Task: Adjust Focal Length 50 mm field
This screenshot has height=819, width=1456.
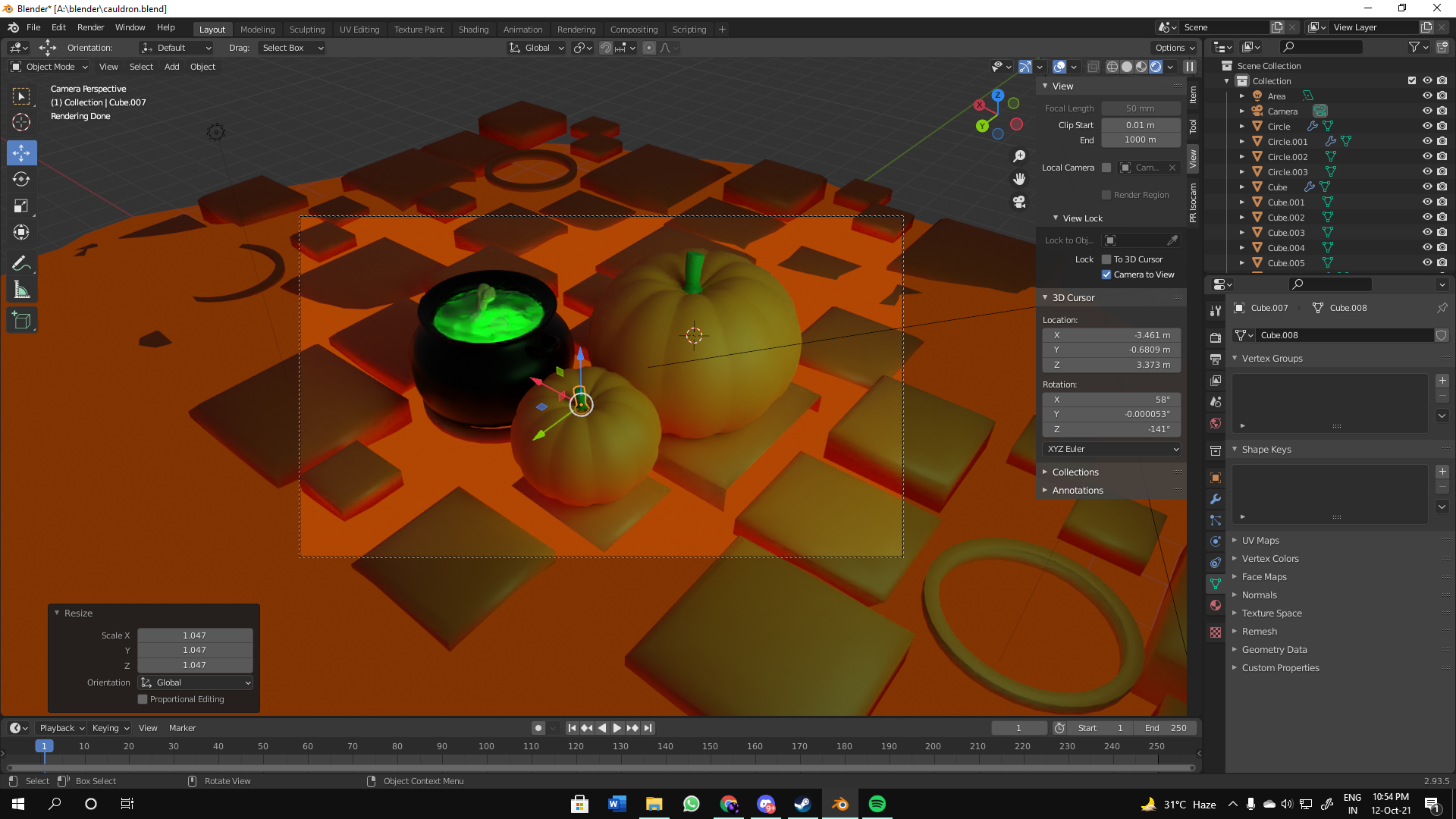Action: point(1141,108)
